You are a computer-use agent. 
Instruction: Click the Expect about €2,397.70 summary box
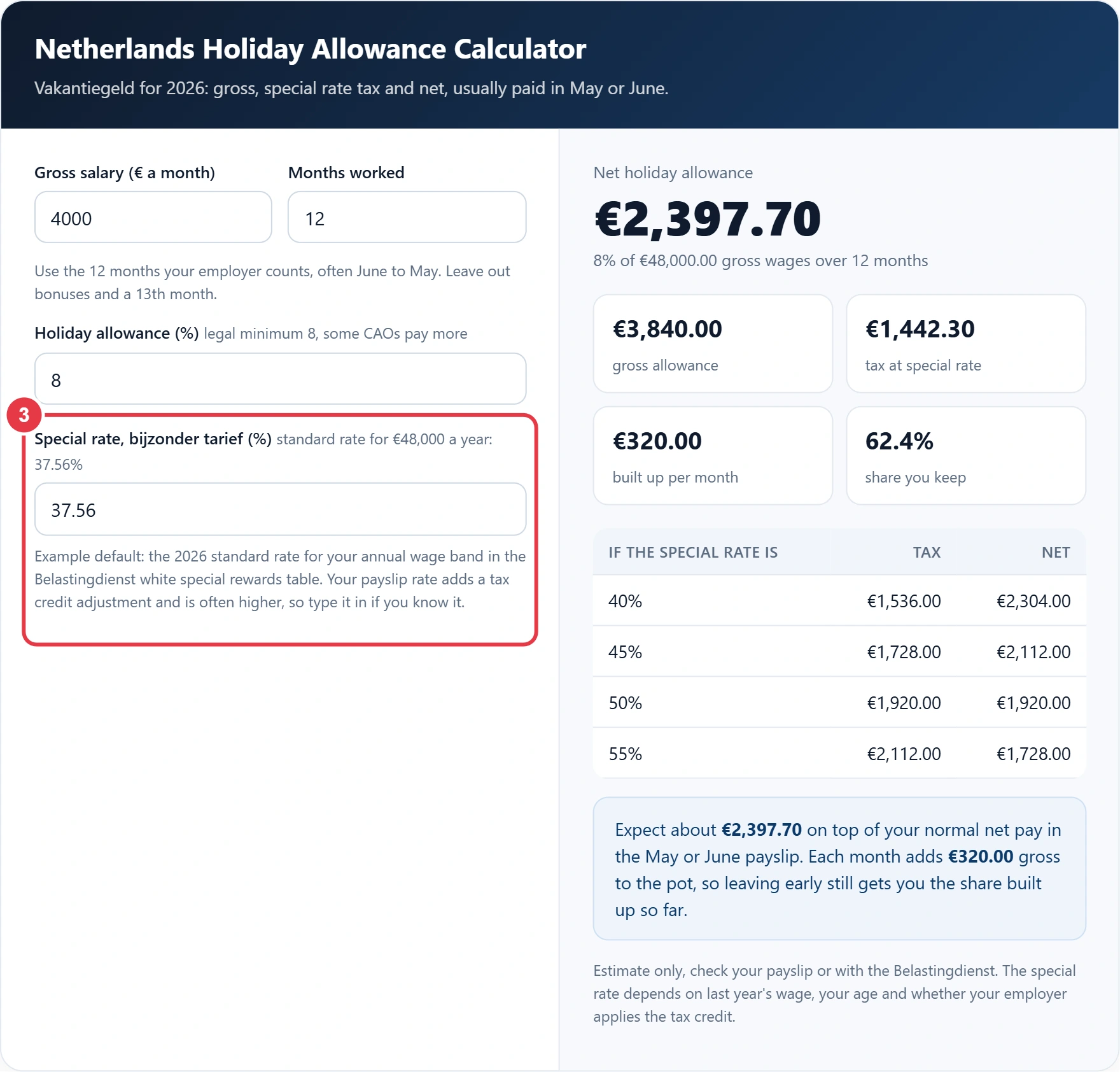(839, 868)
